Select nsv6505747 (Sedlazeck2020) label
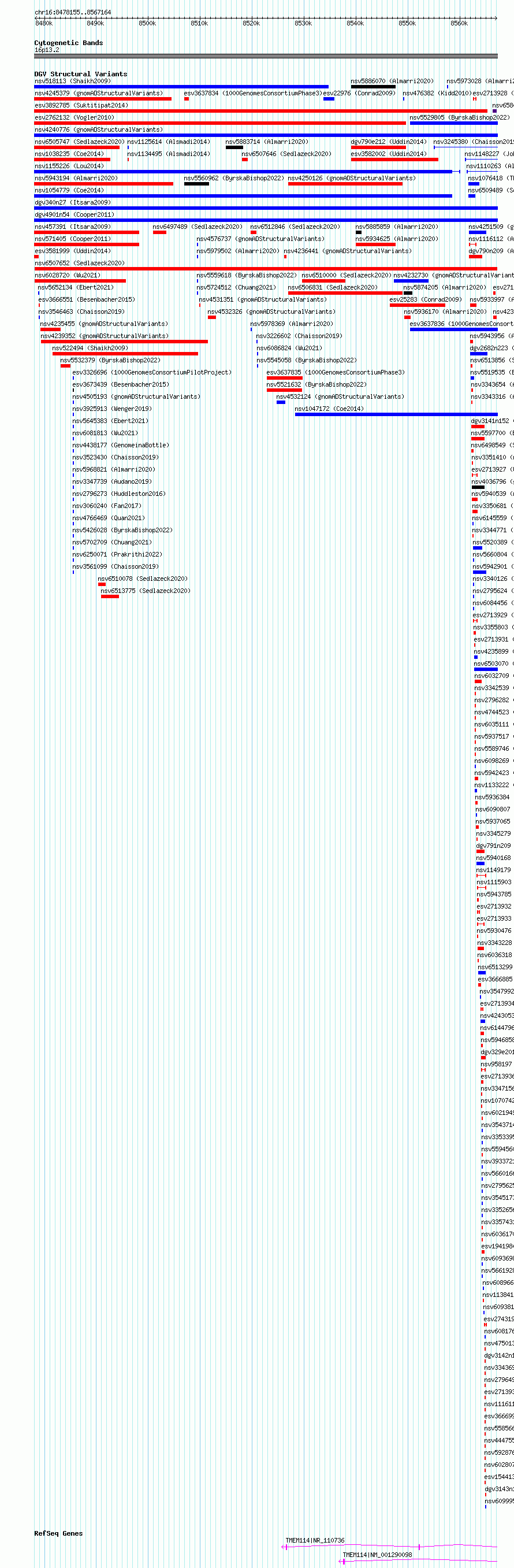The image size is (514, 1568). coord(80,142)
